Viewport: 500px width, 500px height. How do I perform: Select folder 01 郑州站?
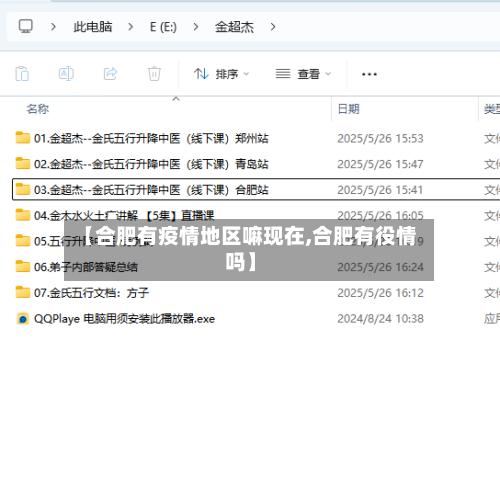(x=151, y=138)
